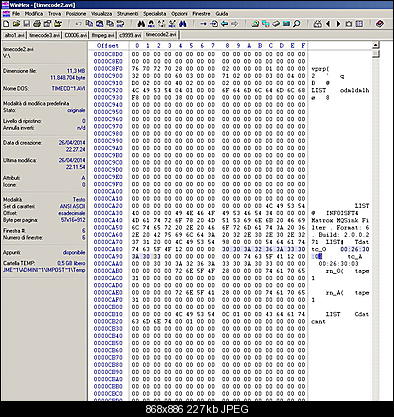Image resolution: width=394 pixels, height=417 pixels.
Task: Click the go-to-offset right arrow icon
Action: click(203, 24)
